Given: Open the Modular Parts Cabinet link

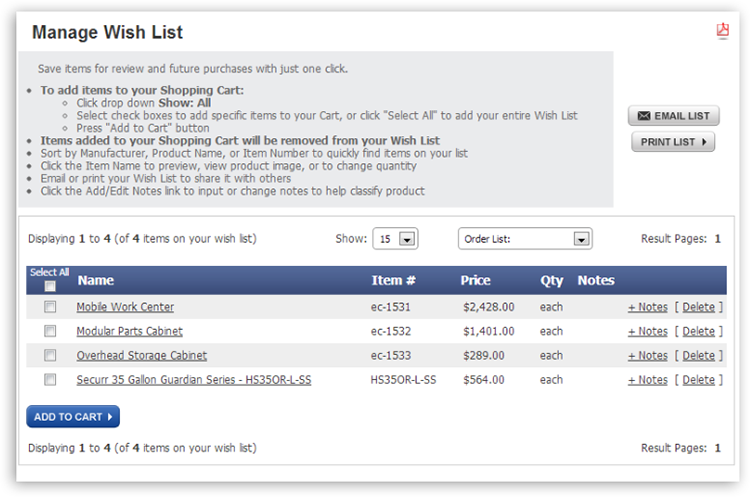Looking at the screenshot, I should (x=129, y=331).
